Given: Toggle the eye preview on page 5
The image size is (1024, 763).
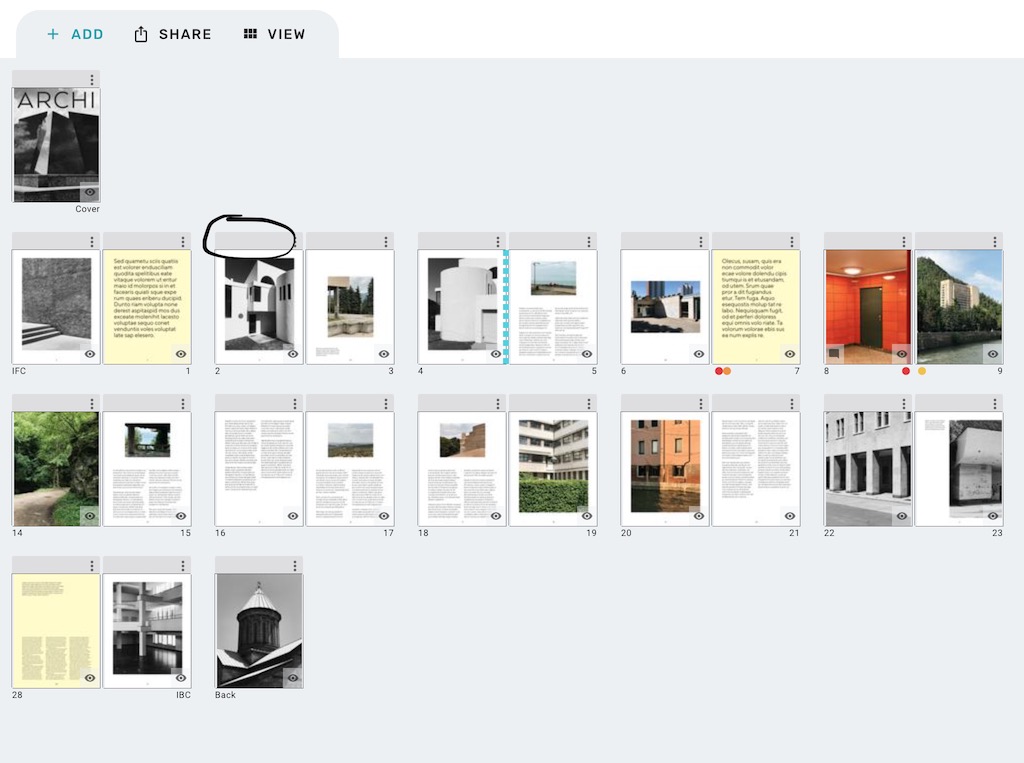Looking at the screenshot, I should point(589,353).
